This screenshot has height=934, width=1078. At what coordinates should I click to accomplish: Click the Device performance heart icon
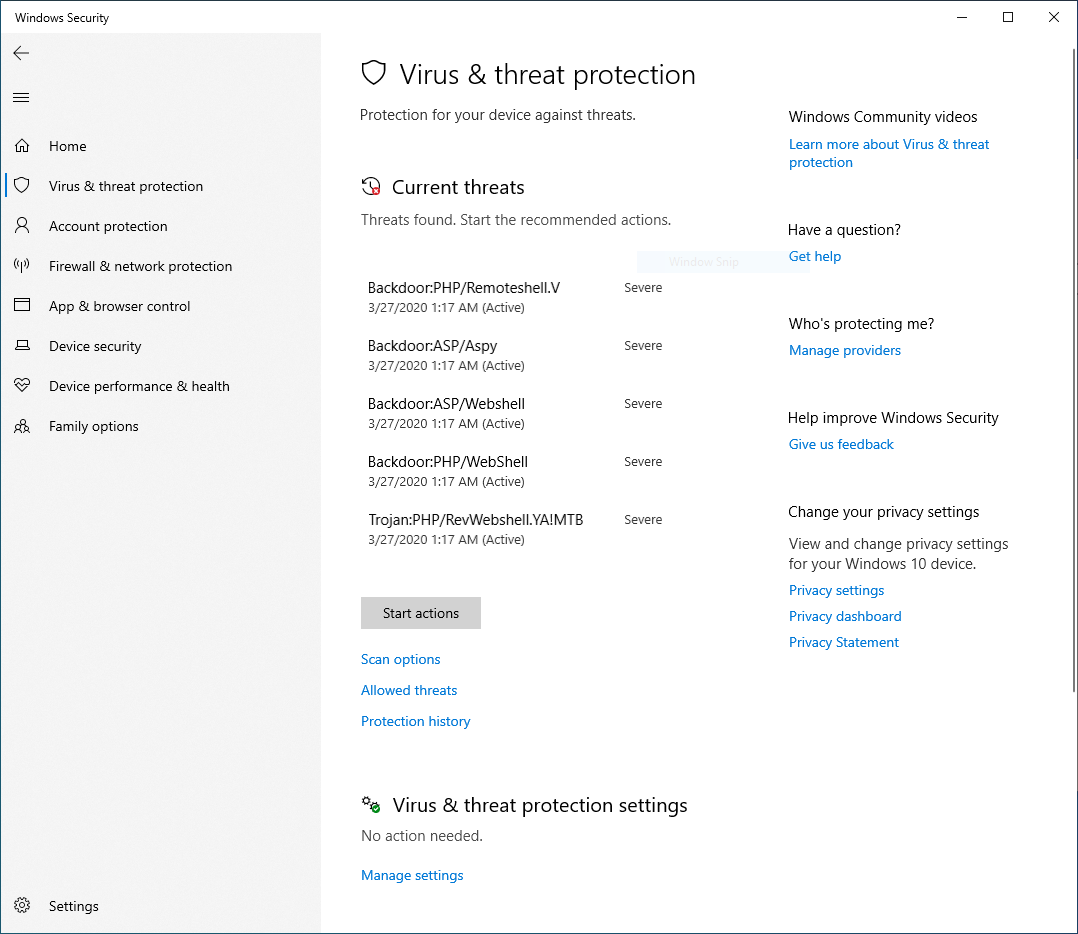coord(22,386)
